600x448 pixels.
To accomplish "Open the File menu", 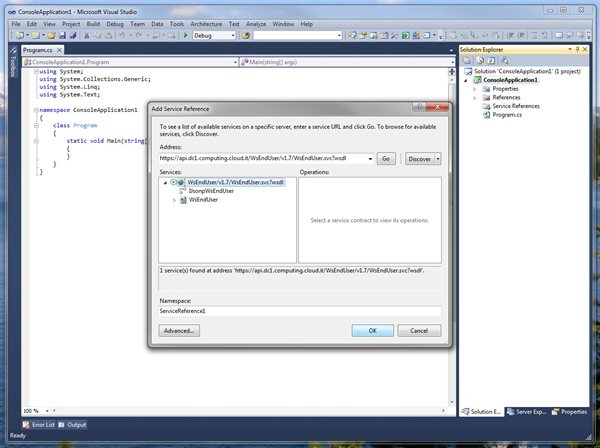I will click(x=16, y=24).
